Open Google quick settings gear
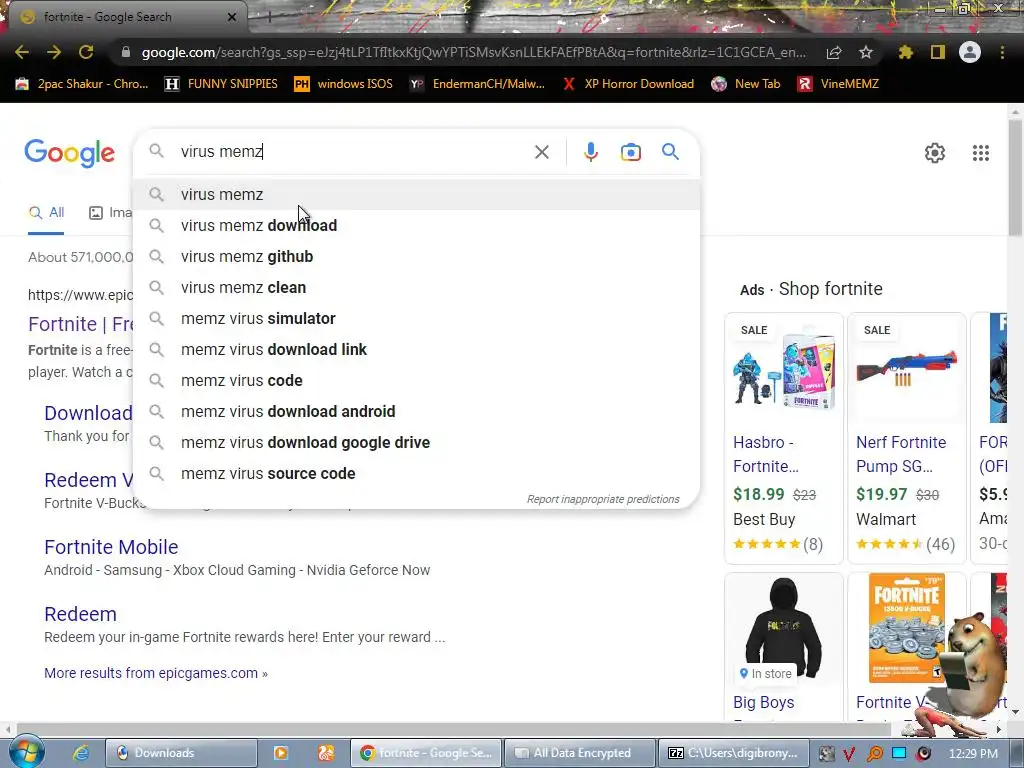Viewport: 1024px width, 768px height. [935, 153]
